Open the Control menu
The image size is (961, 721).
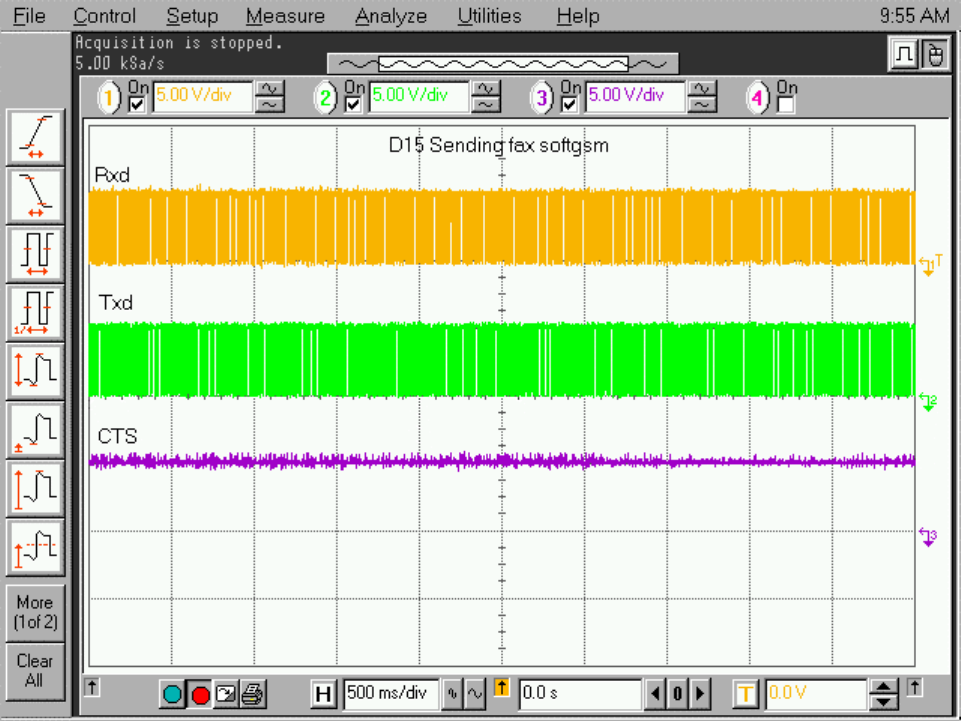(104, 16)
